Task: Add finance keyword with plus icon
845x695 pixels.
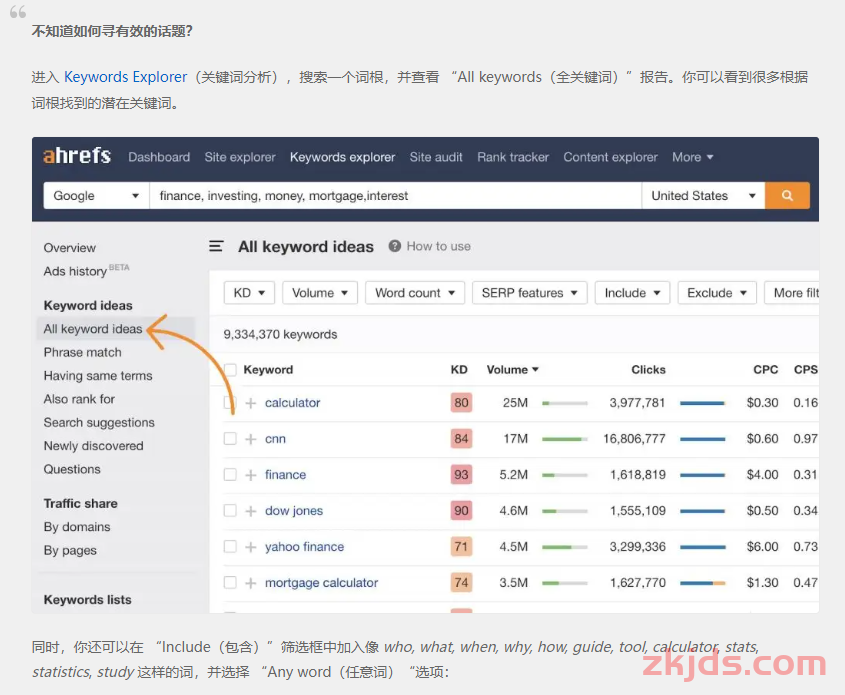Action: pyautogui.click(x=251, y=475)
